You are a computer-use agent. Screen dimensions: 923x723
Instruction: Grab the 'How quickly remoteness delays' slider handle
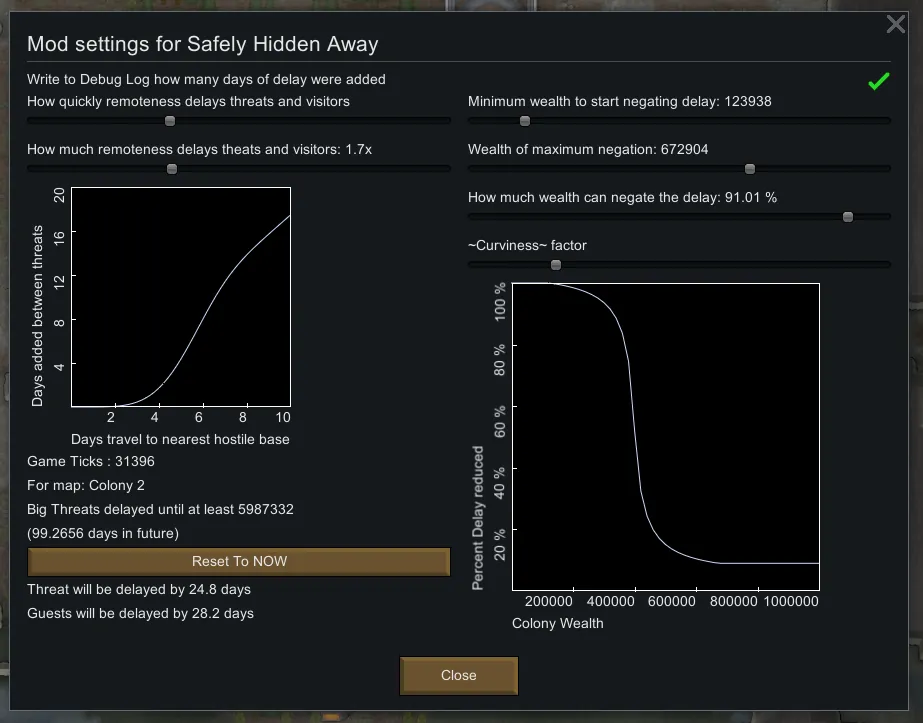pyautogui.click(x=170, y=121)
